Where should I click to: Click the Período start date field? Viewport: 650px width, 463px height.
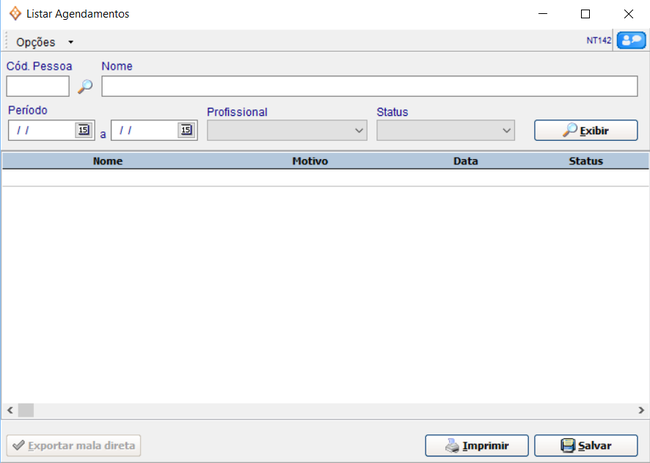[42, 130]
